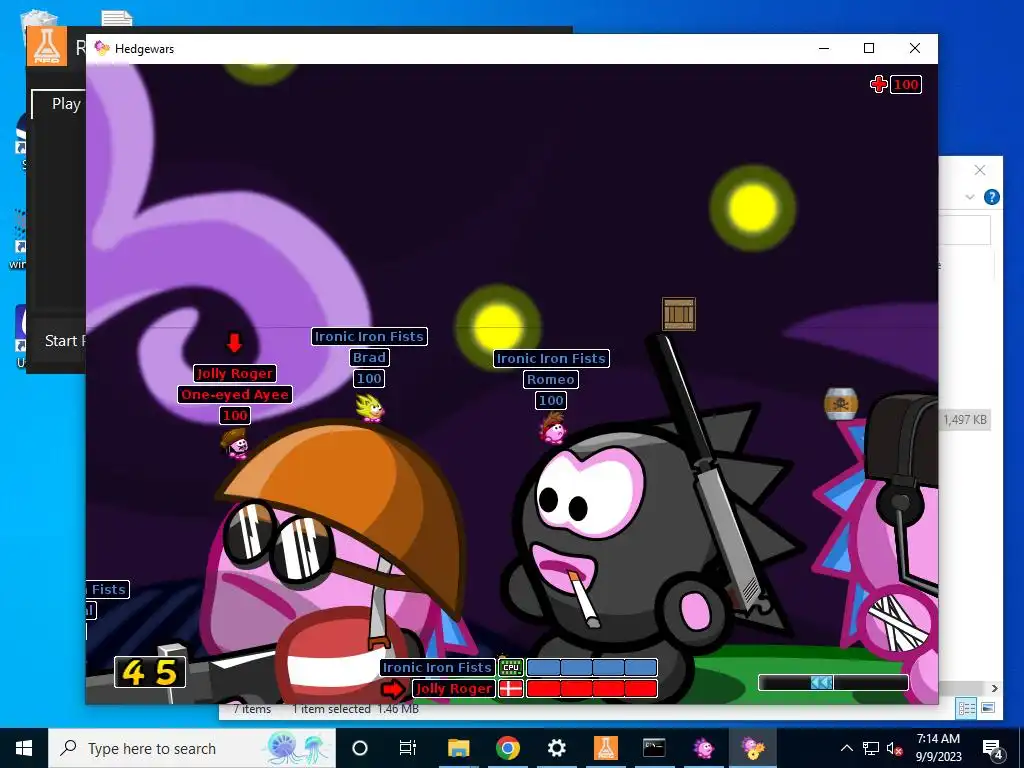Click the red arrow beside Jolly Roger team bar
Image resolution: width=1024 pixels, height=768 pixels.
point(393,689)
